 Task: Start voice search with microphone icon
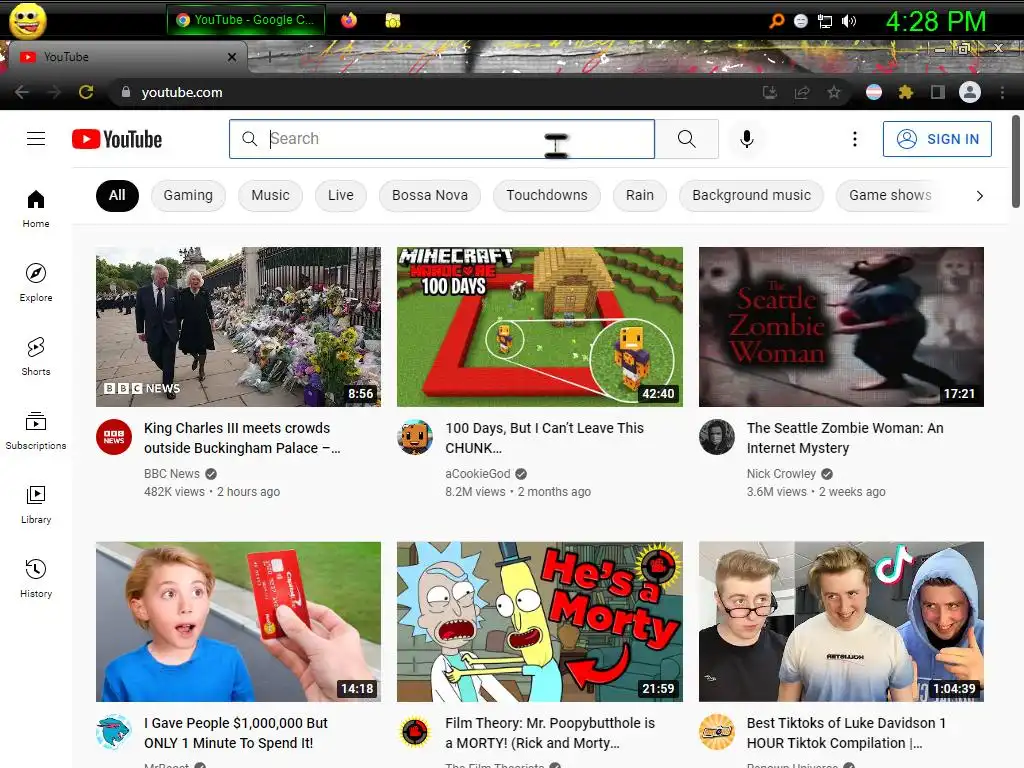click(746, 138)
